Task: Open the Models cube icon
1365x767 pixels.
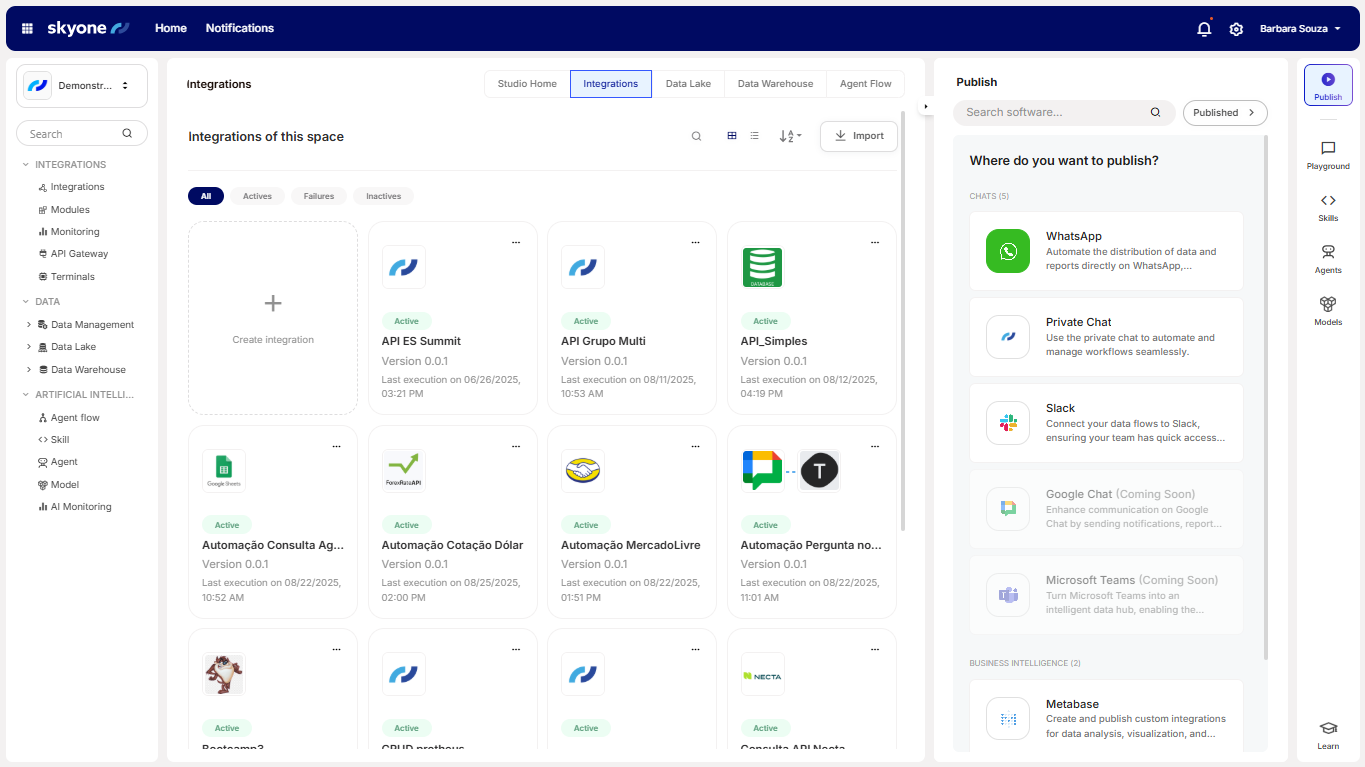Action: pyautogui.click(x=1328, y=310)
